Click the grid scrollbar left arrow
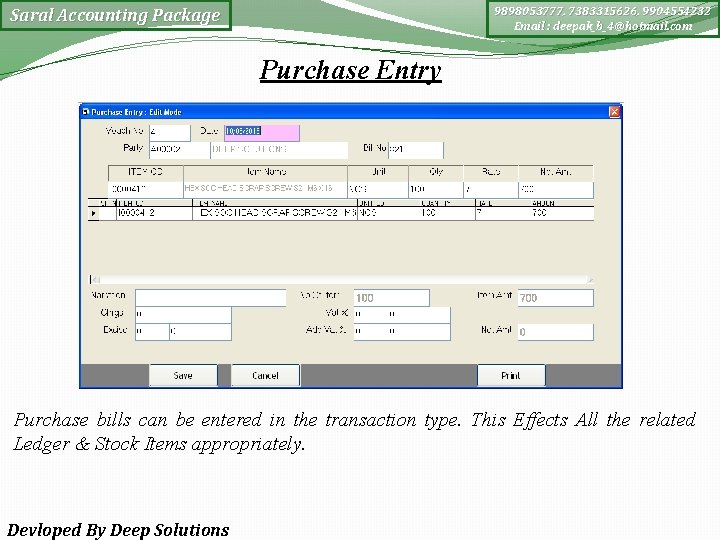 94,279
